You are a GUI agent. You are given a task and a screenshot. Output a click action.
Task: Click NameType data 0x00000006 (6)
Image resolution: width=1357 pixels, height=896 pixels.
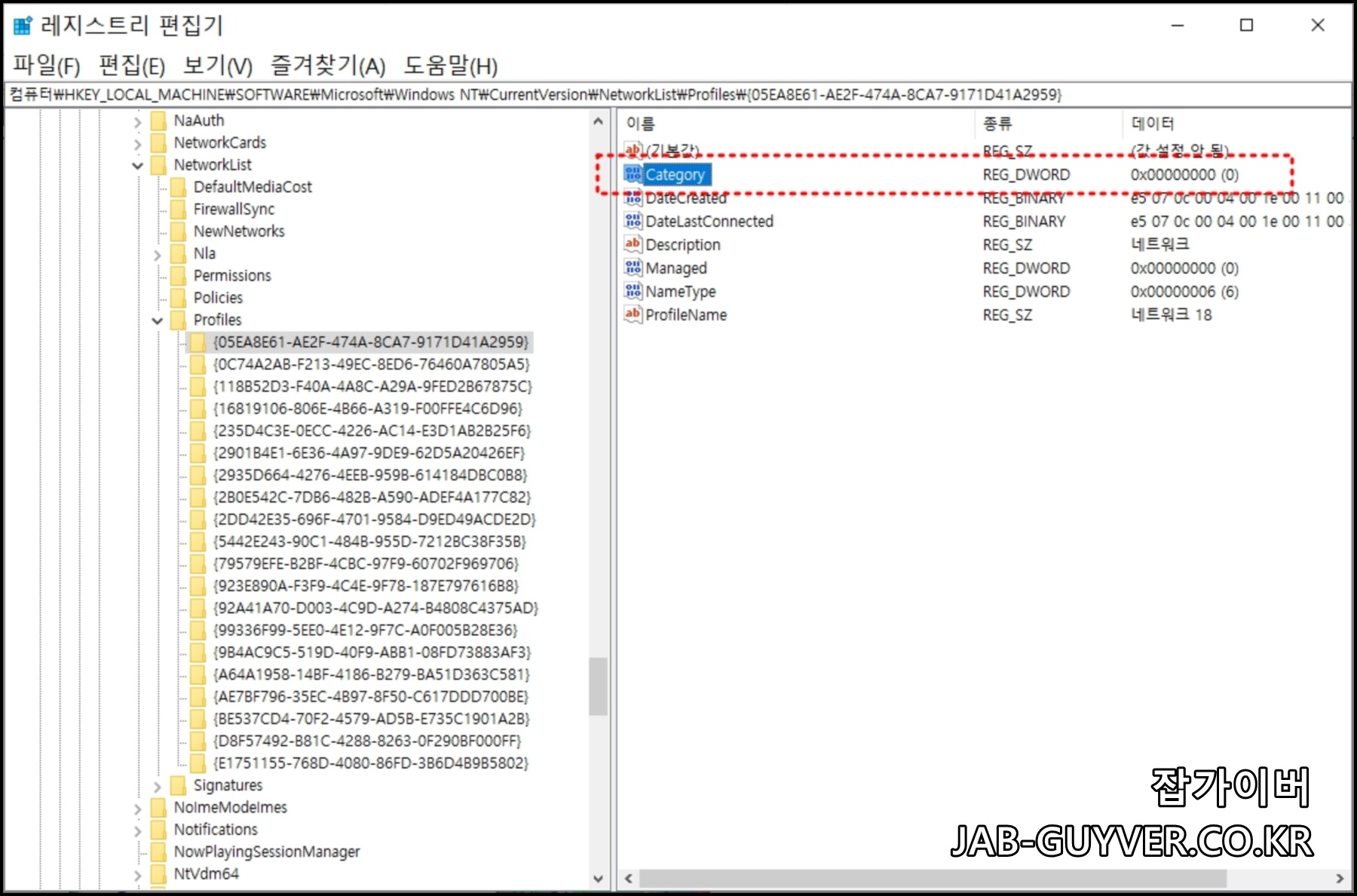1184,292
